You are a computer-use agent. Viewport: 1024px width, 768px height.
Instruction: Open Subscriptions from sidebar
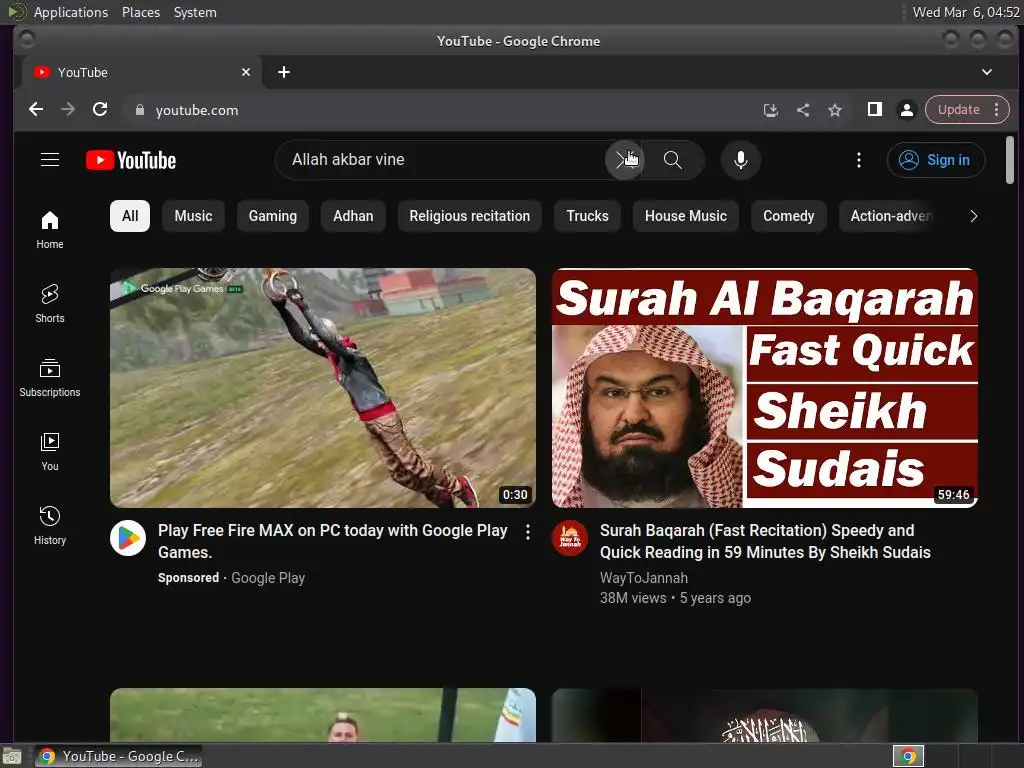pos(50,377)
